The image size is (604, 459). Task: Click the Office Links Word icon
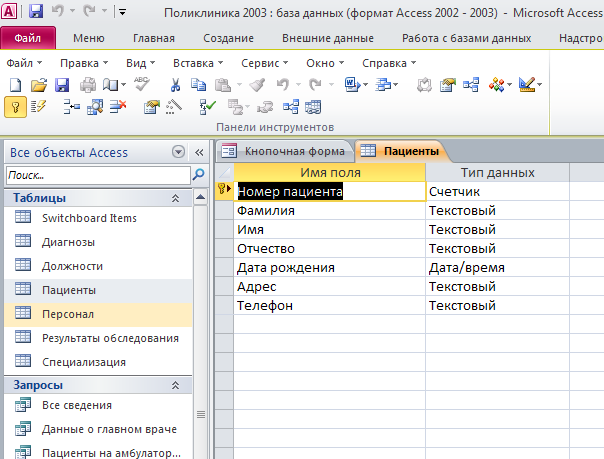pyautogui.click(x=352, y=85)
